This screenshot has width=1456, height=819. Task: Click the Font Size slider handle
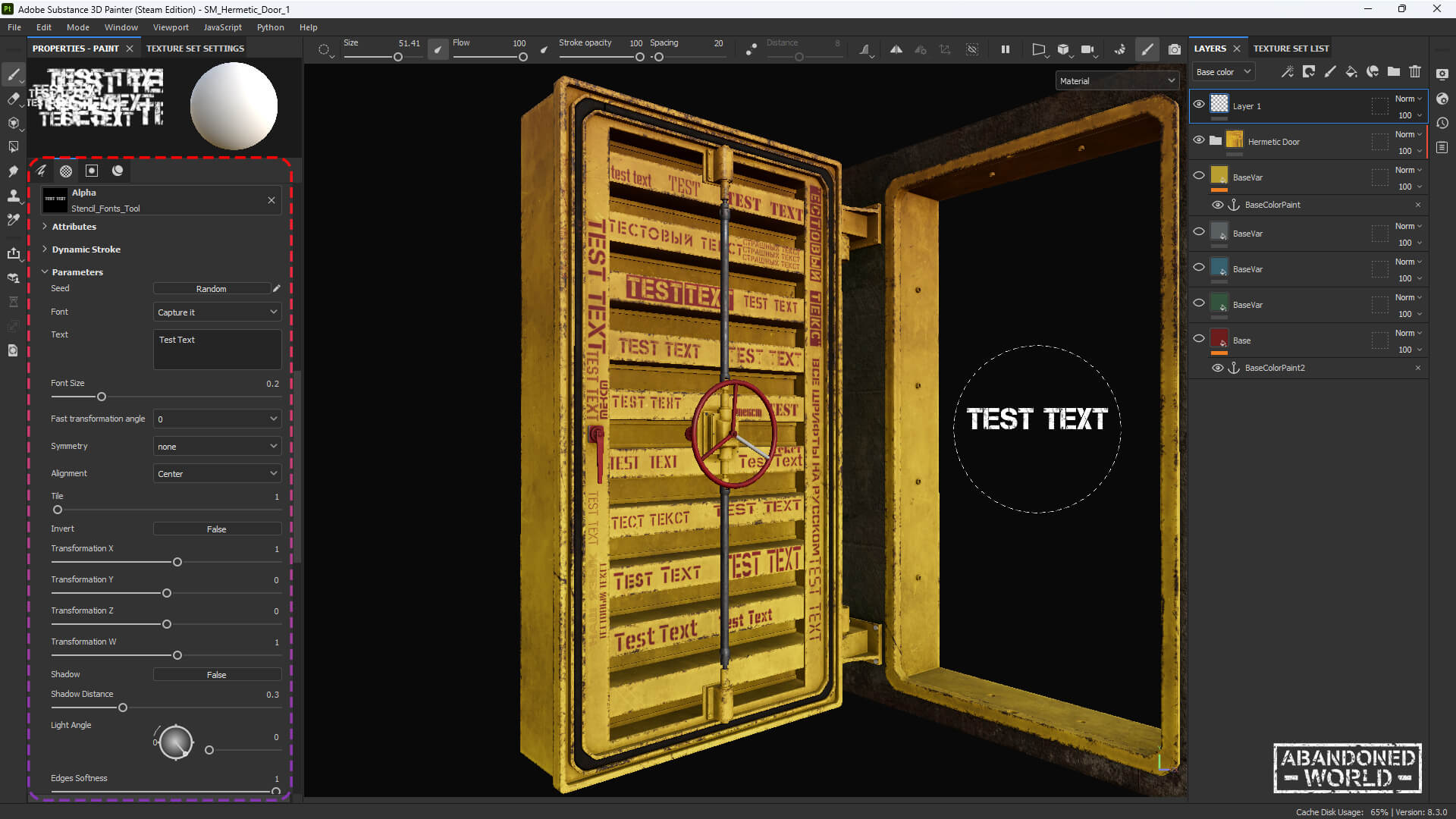[x=101, y=397]
